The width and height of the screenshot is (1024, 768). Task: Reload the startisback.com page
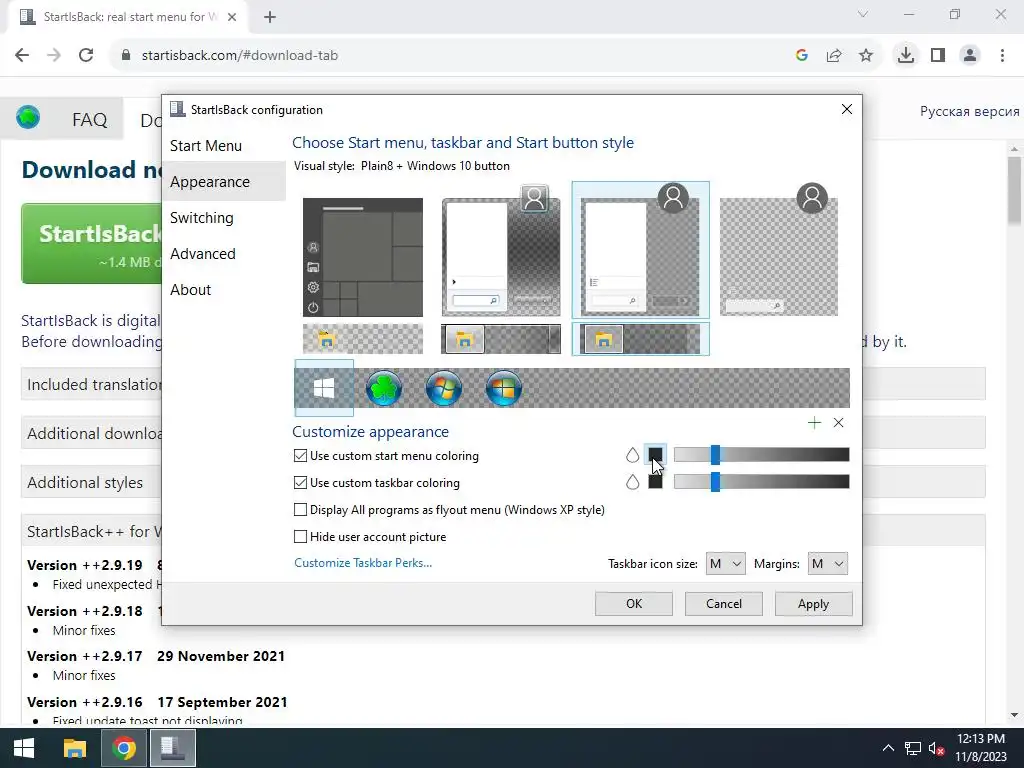(86, 56)
